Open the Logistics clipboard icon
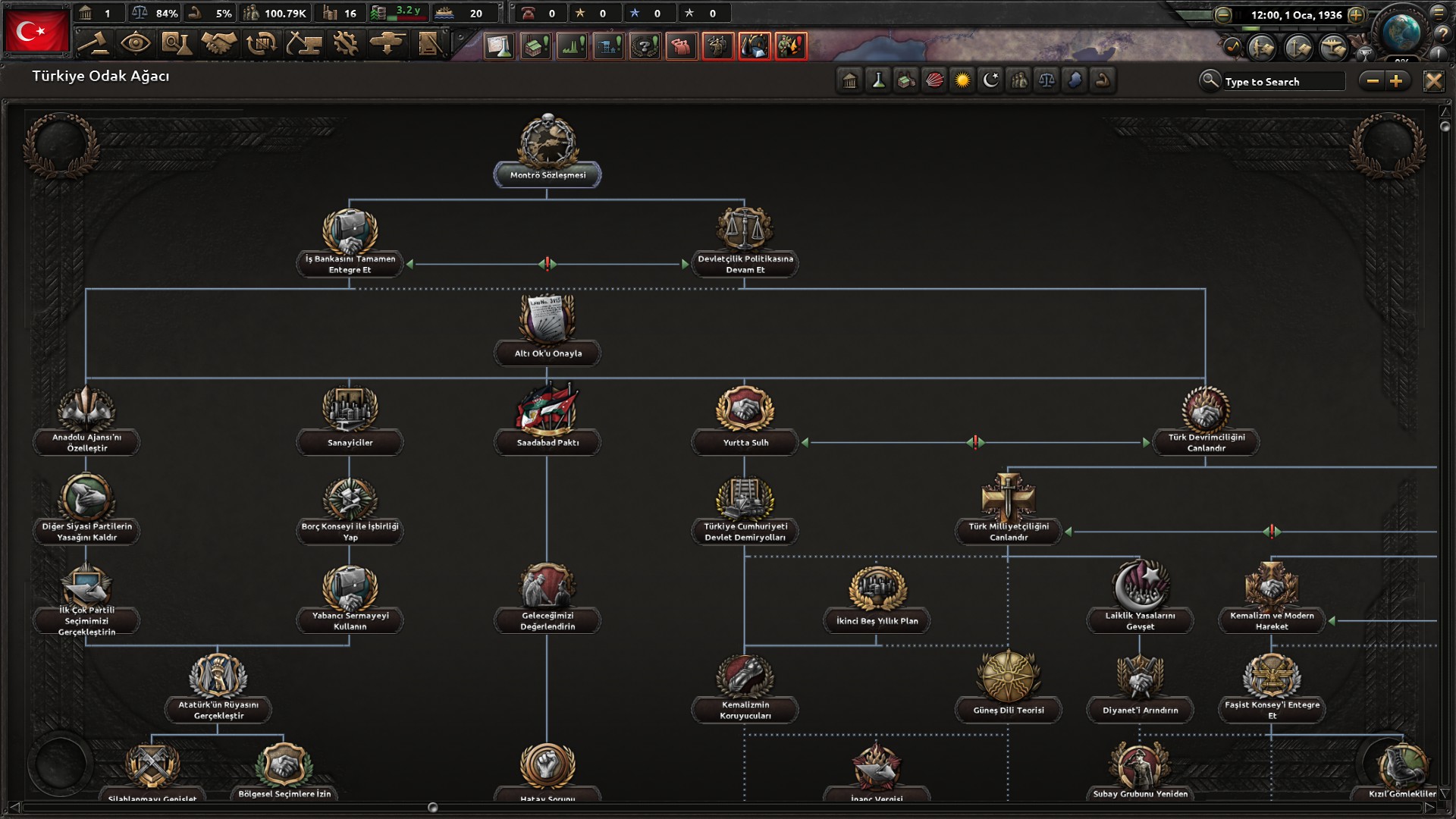Viewport: 1456px width, 819px height. (x=429, y=44)
